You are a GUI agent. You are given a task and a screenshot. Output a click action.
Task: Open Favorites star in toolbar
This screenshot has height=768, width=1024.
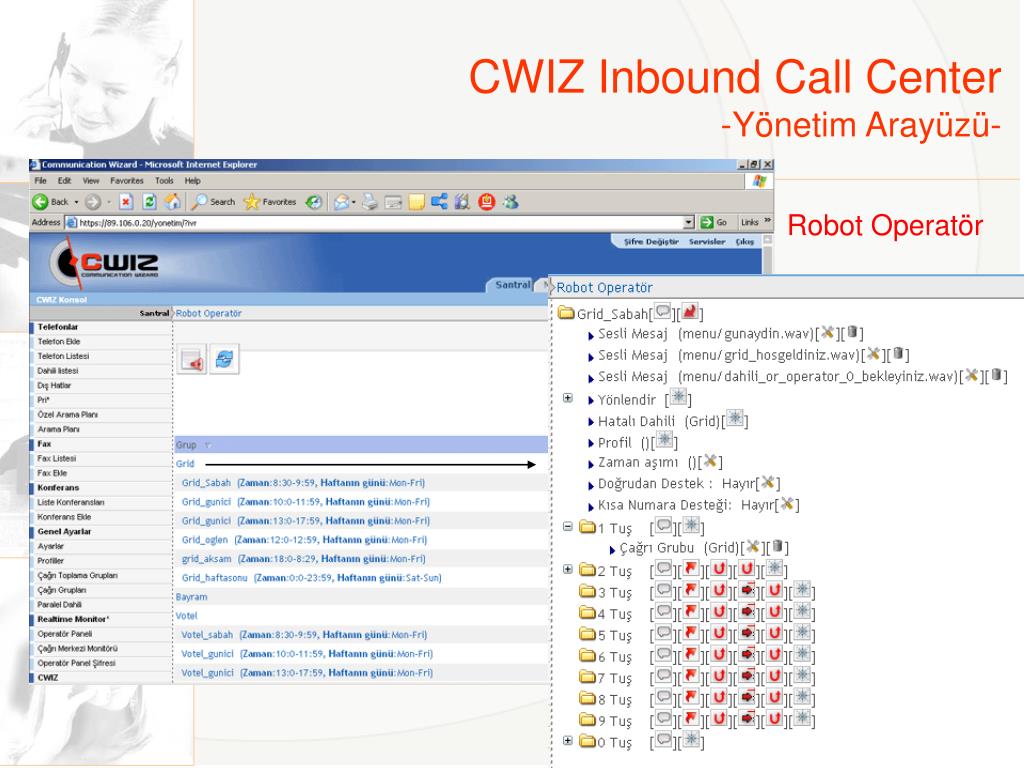click(270, 202)
